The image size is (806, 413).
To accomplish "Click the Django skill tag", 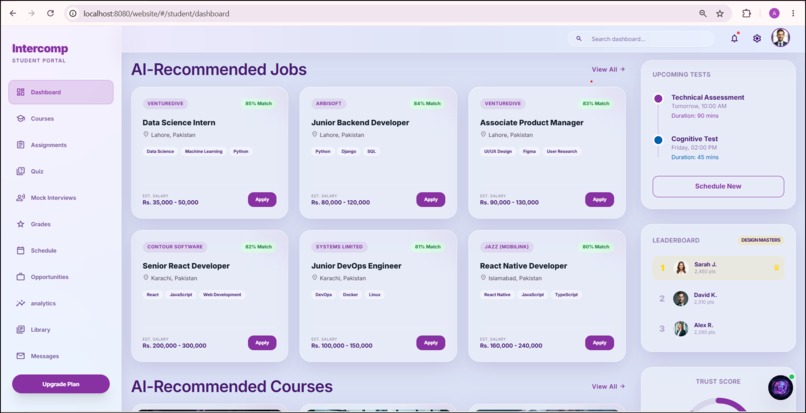I will tap(349, 152).
